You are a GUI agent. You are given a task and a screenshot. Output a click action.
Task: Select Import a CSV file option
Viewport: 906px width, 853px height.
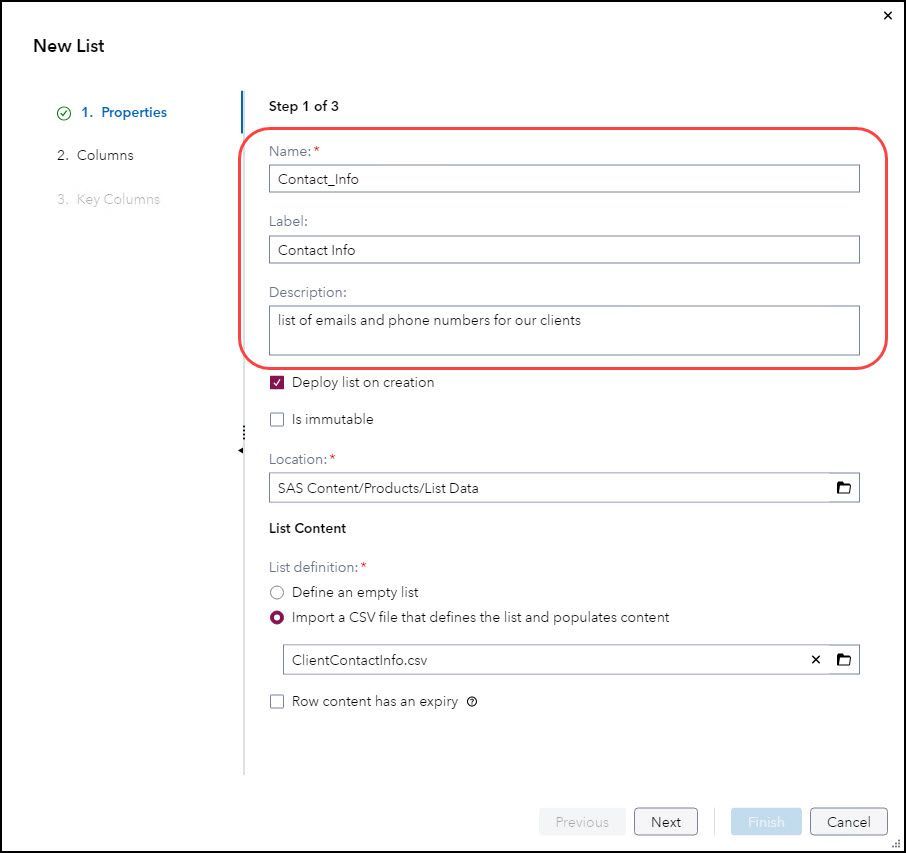coord(277,618)
